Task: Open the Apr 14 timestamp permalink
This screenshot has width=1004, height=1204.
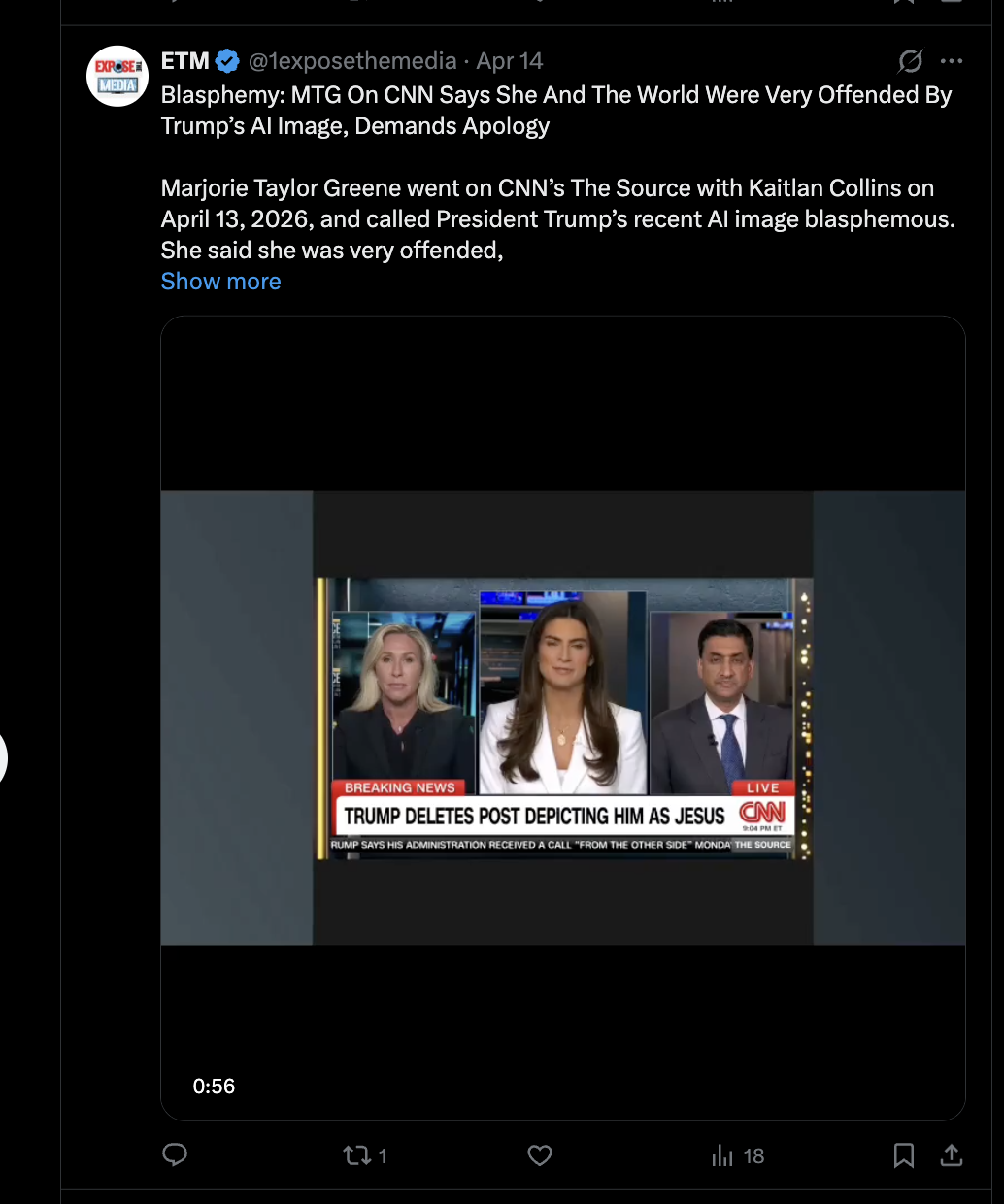Action: 509,61
